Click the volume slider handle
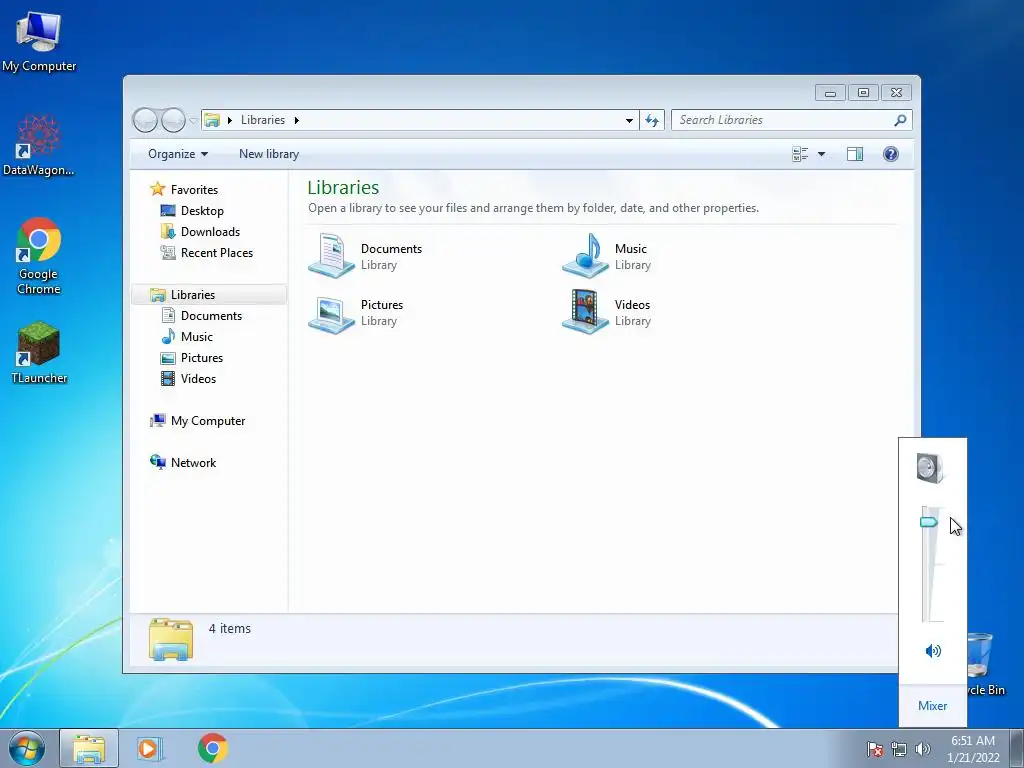1024x768 pixels. pos(929,522)
